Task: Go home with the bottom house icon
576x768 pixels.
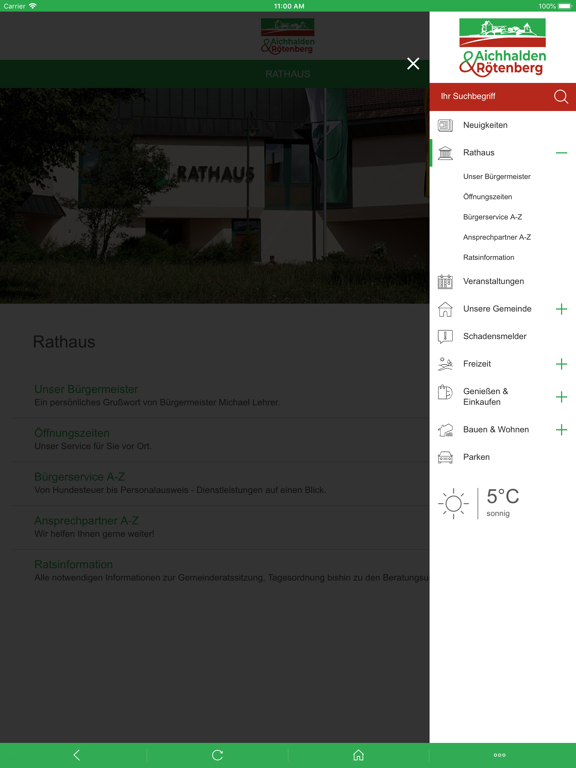Action: (359, 755)
